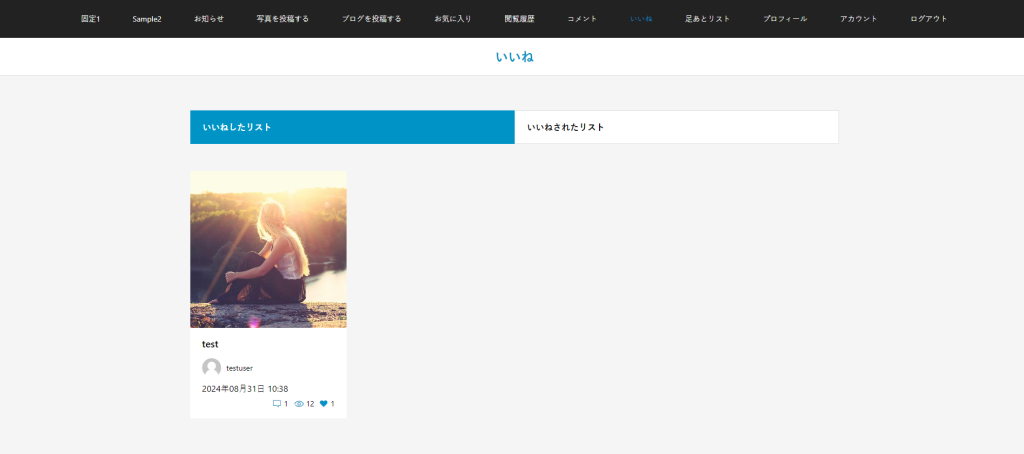The width and height of the screenshot is (1024, 454).
Task: Open 足あとリスト in the navigation bar
Action: point(707,19)
